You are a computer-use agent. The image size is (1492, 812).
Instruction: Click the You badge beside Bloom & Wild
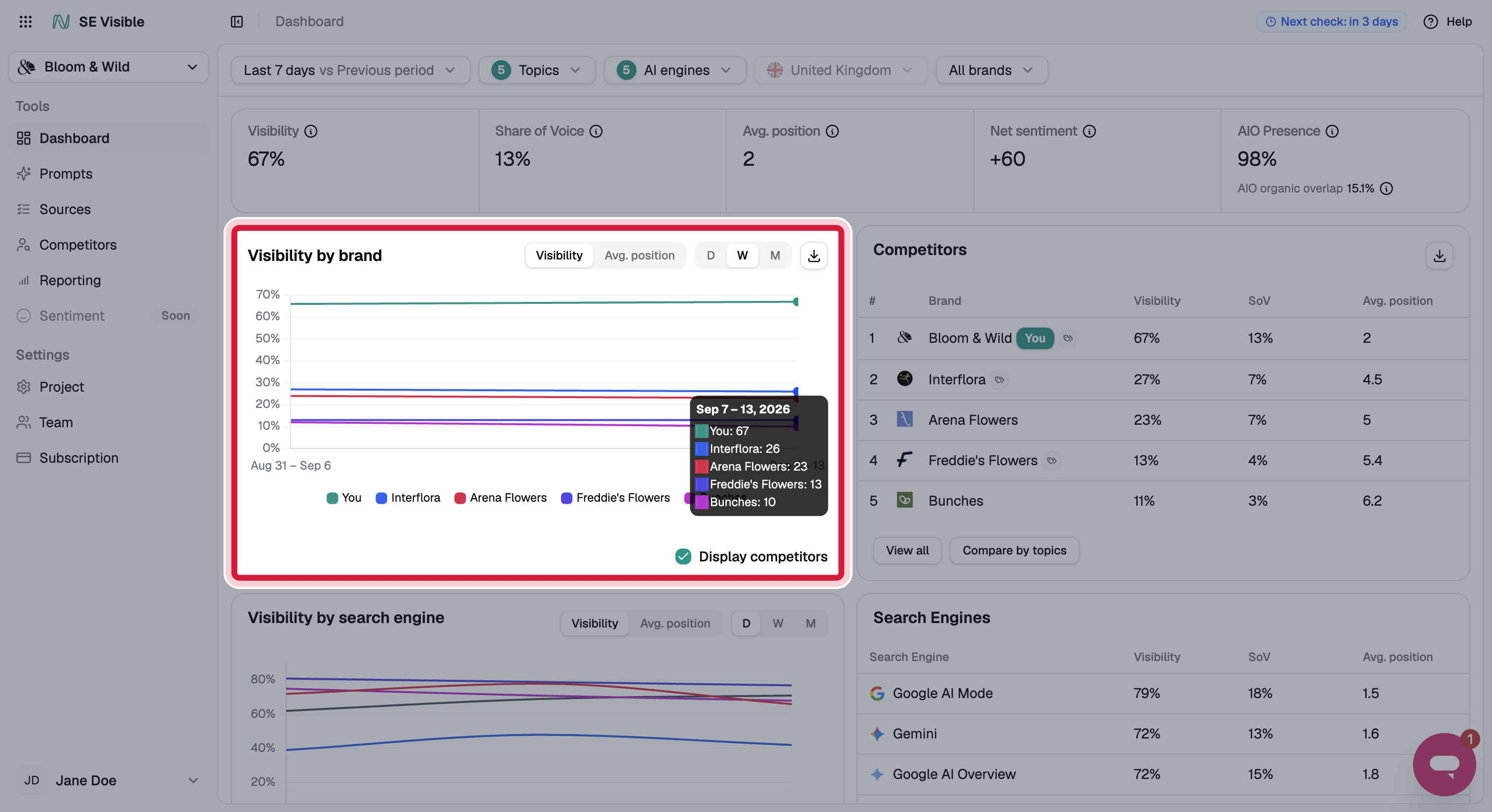point(1035,338)
